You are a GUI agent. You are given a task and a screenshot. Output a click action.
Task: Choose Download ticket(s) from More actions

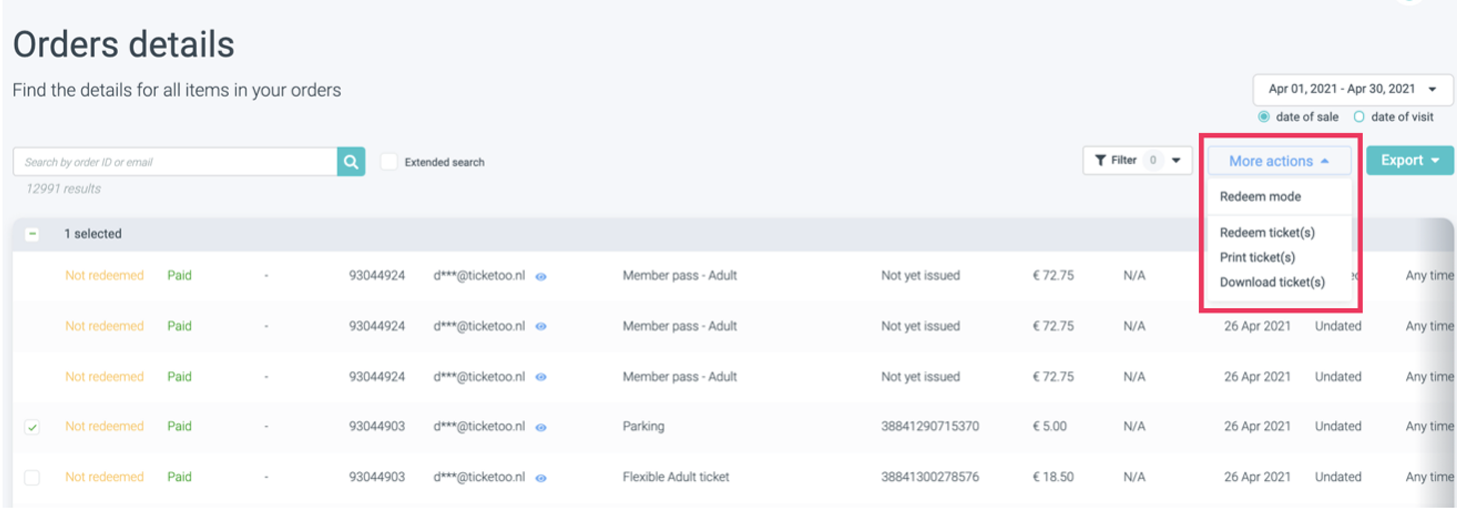click(x=1272, y=282)
